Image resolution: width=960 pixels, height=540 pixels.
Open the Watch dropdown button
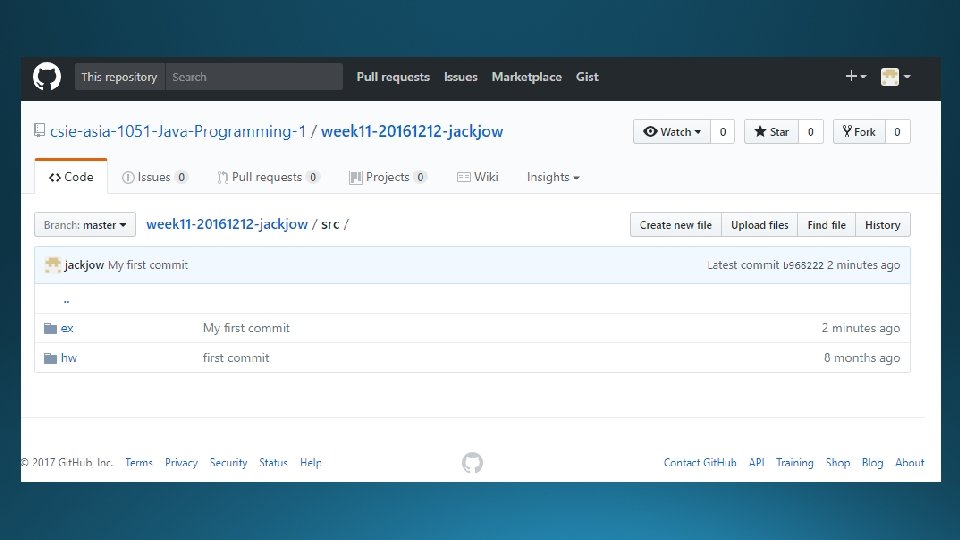[x=672, y=132]
